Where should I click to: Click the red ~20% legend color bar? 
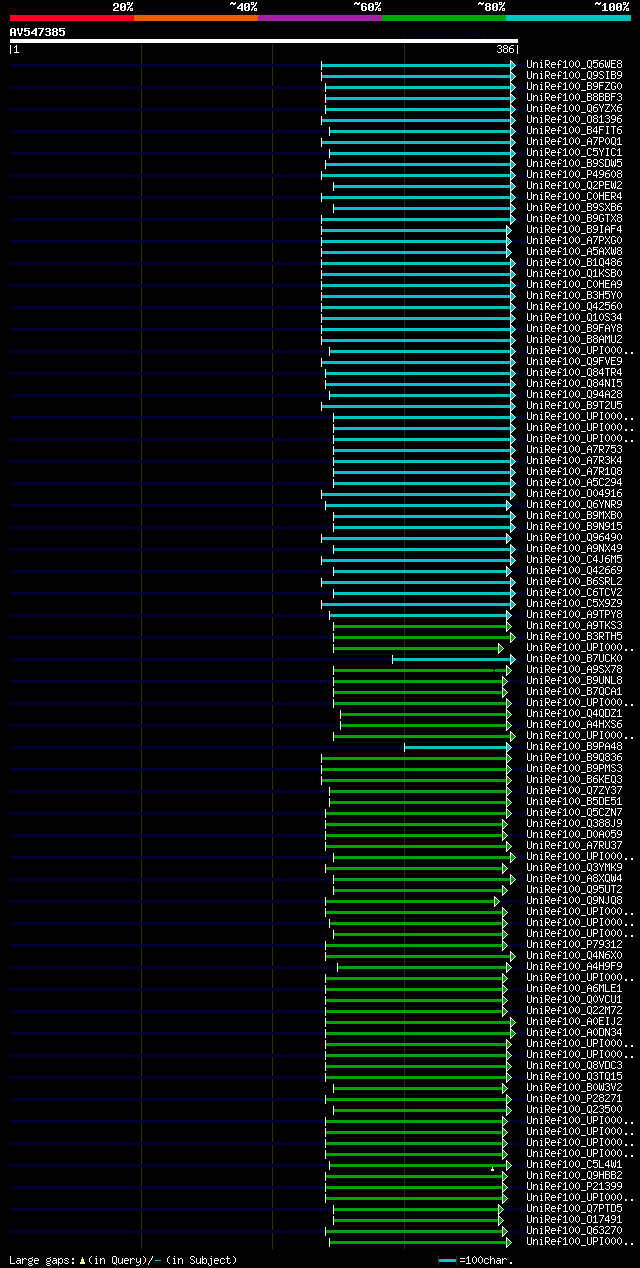[x=71, y=17]
